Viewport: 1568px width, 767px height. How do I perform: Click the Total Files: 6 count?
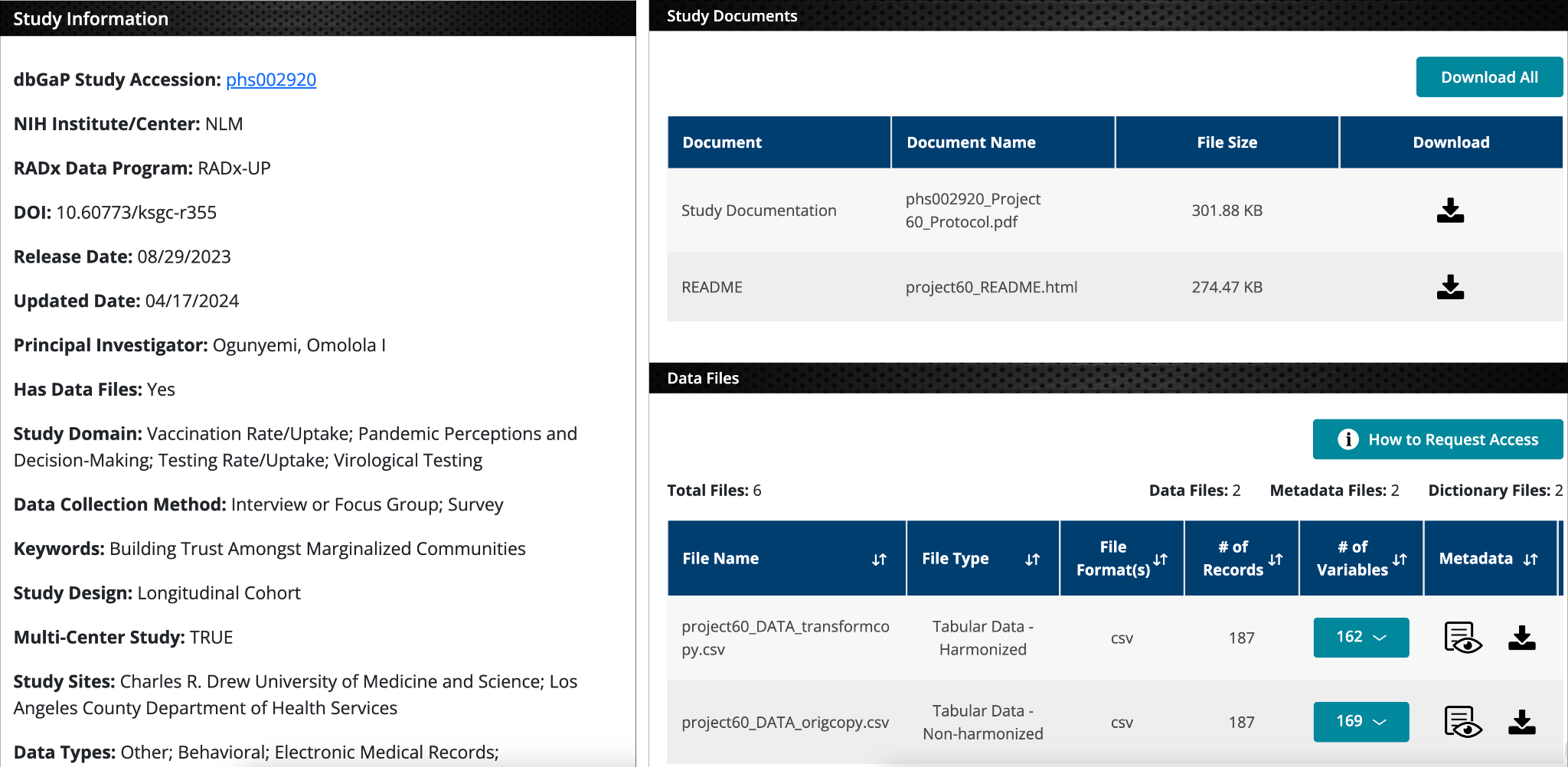[714, 491]
